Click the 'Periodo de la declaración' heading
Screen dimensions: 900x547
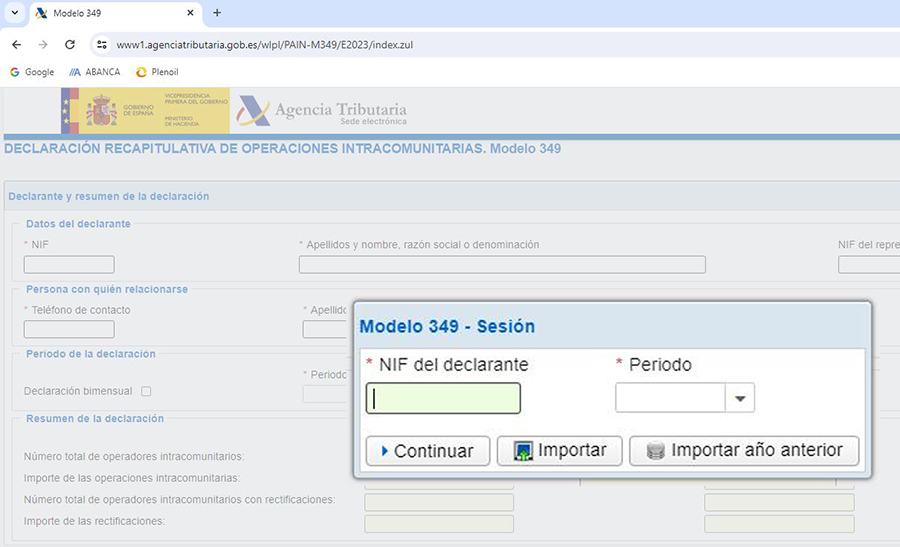(x=91, y=354)
